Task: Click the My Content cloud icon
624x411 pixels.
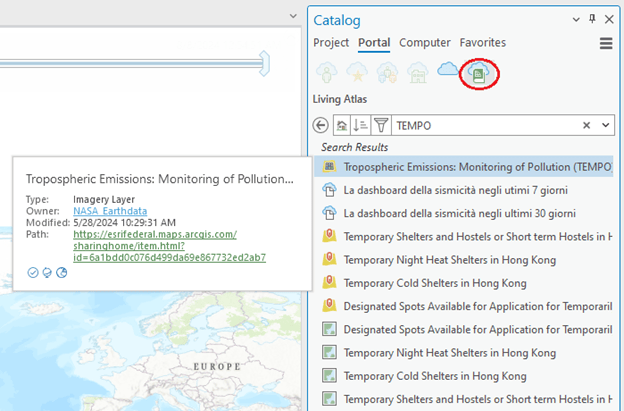Action: click(327, 73)
